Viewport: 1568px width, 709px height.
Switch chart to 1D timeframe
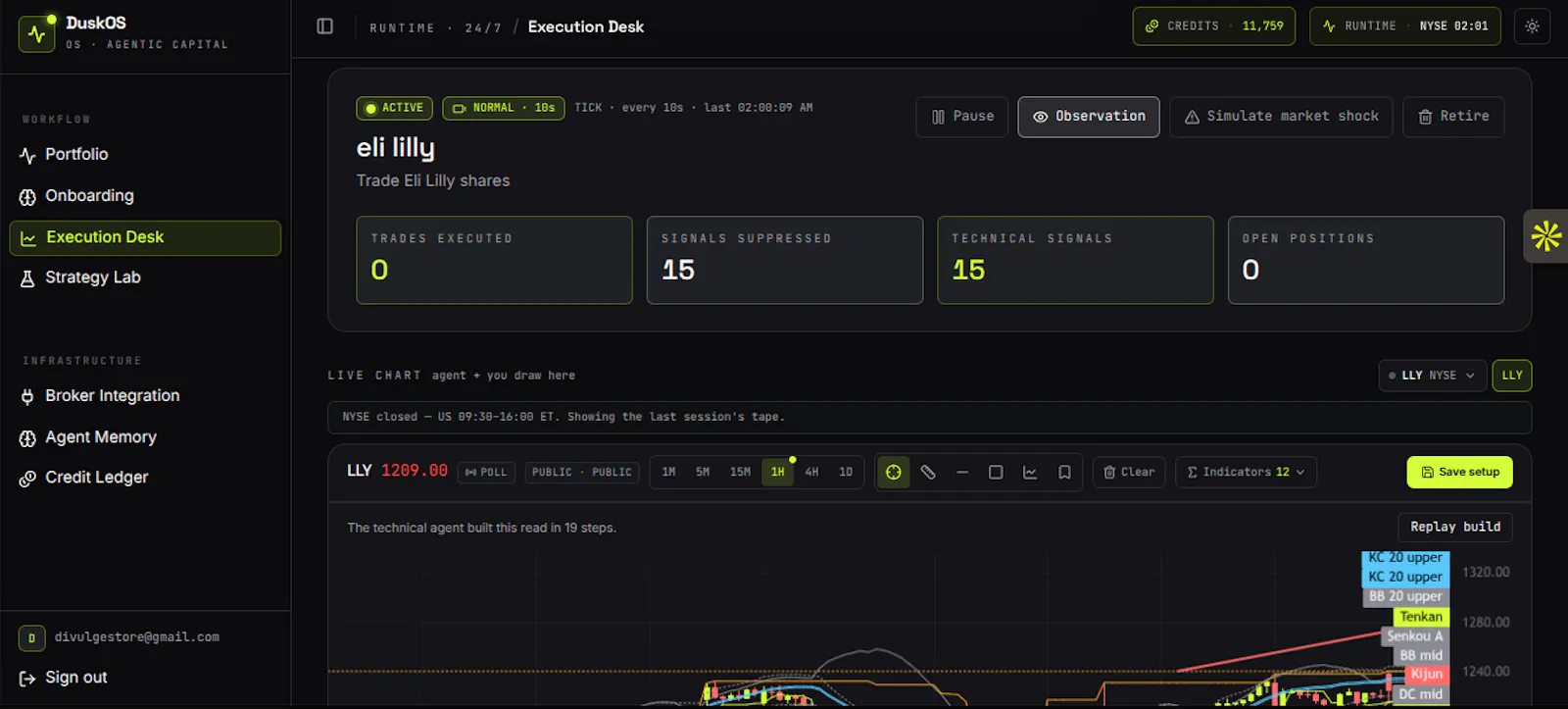(x=846, y=472)
